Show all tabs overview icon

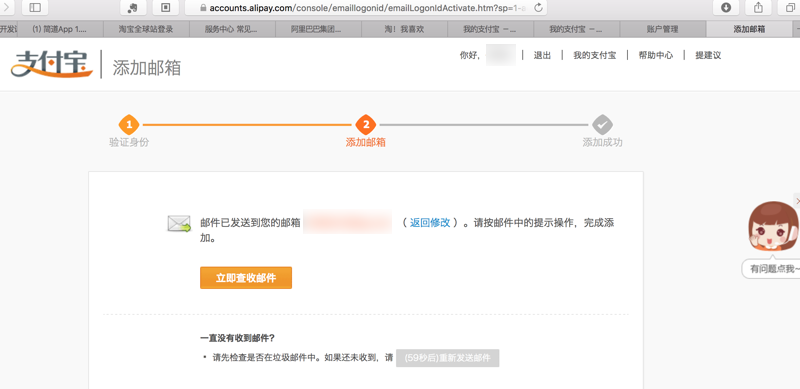click(790, 7)
